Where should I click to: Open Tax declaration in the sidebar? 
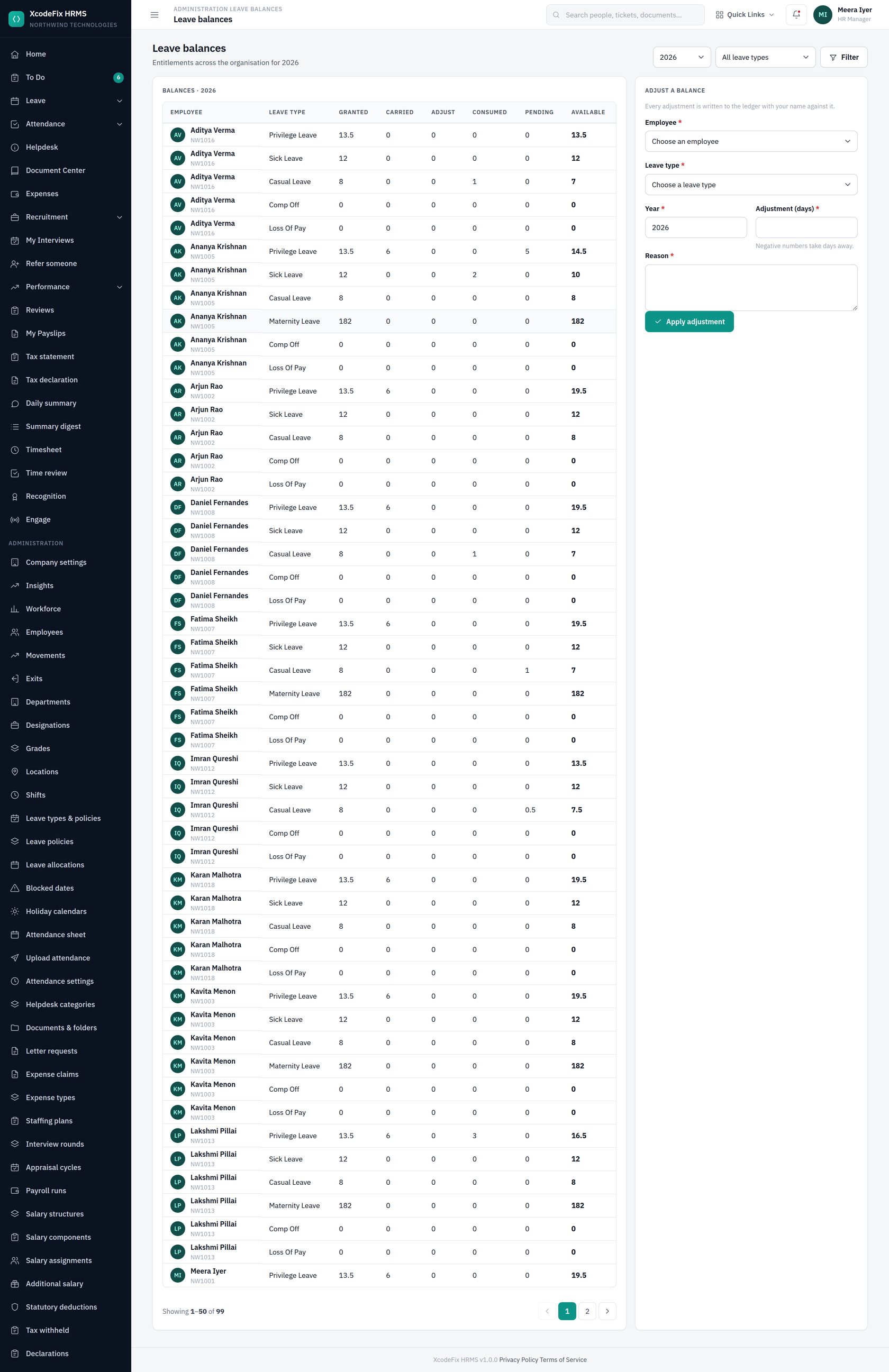pyautogui.click(x=66, y=380)
